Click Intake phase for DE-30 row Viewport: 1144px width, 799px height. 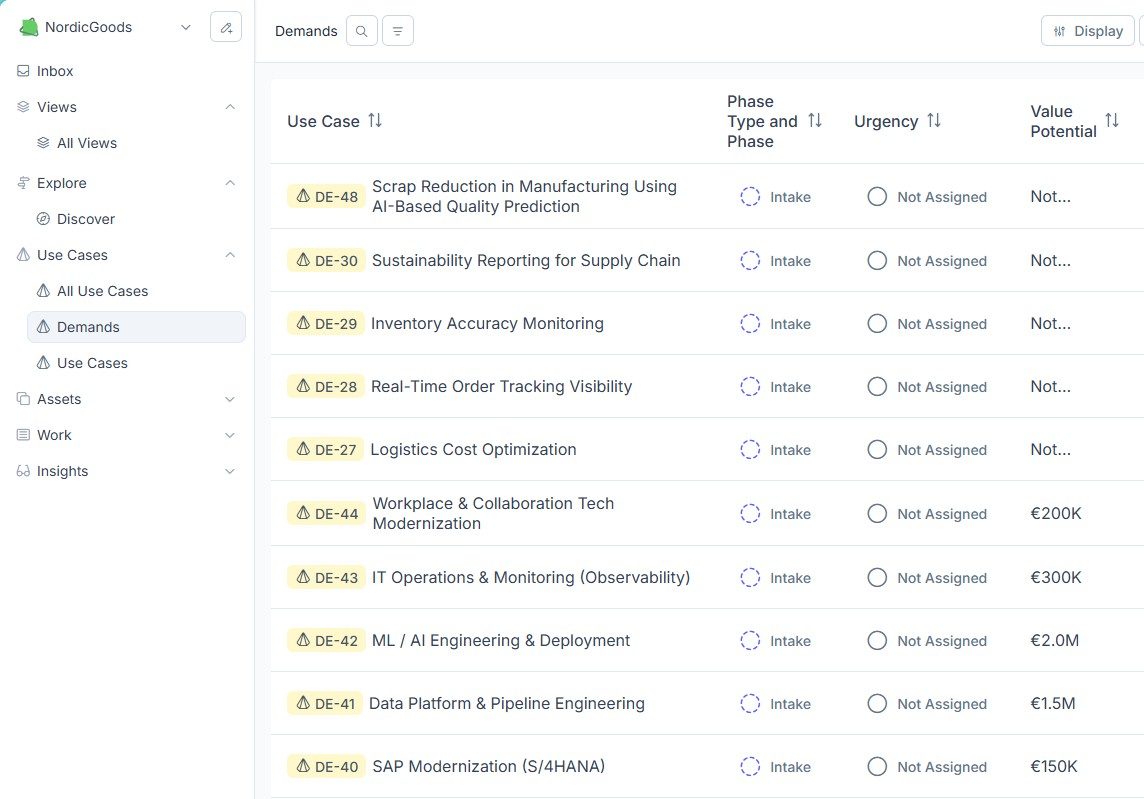click(776, 260)
